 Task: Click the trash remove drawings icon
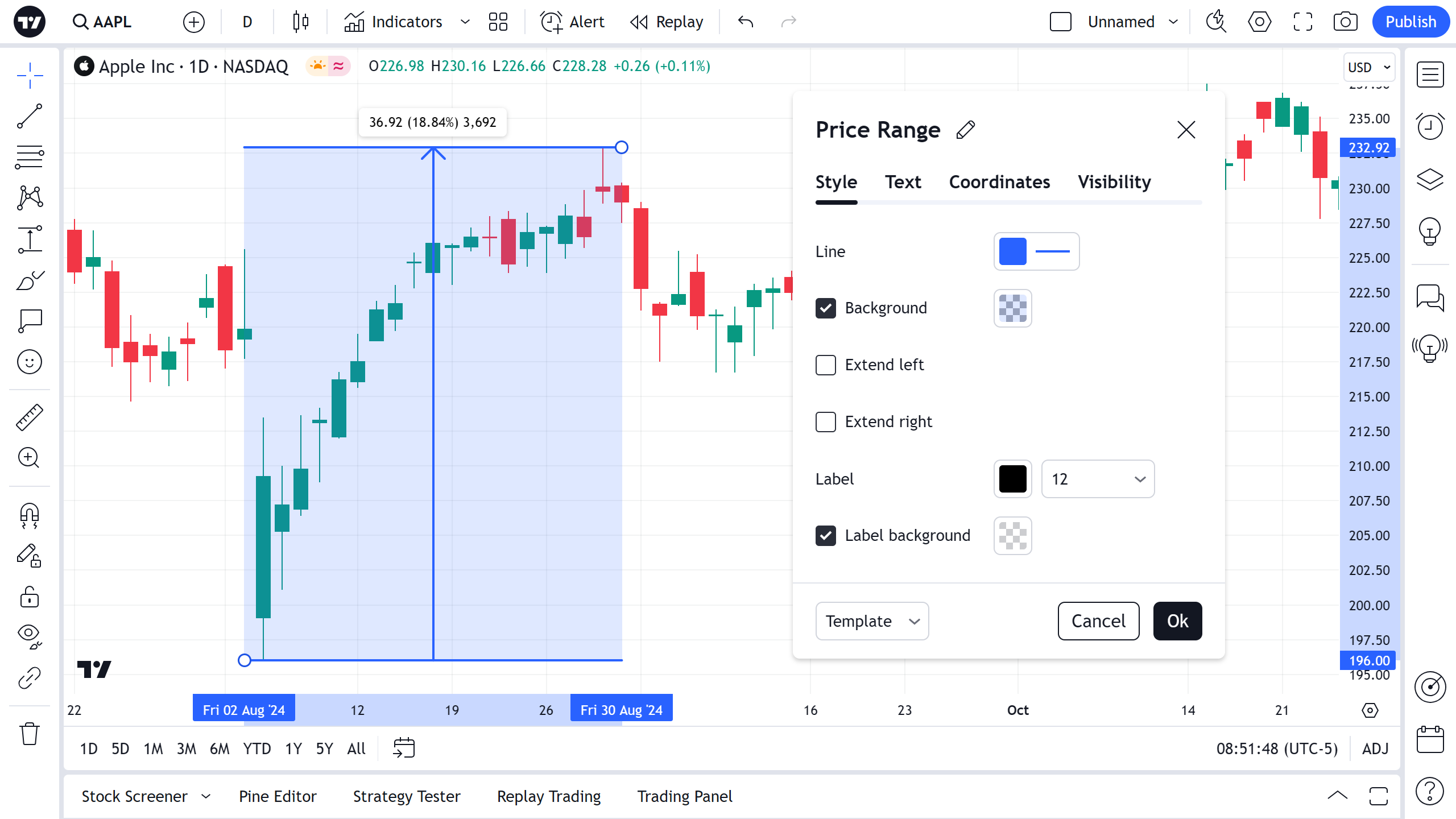(x=30, y=734)
